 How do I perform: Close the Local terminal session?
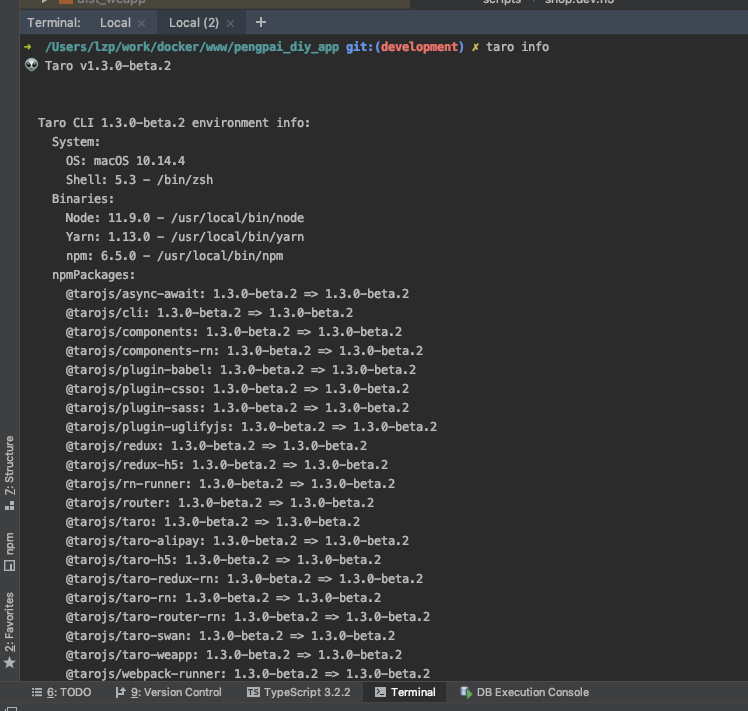(x=141, y=23)
